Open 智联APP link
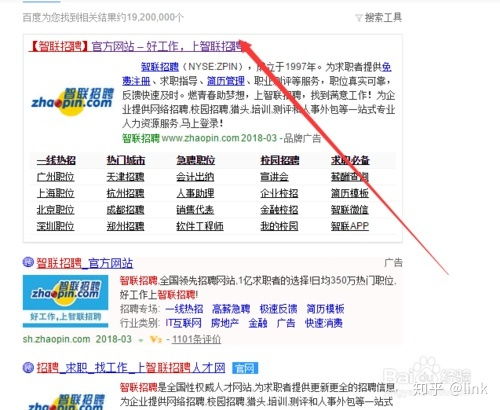The width and height of the screenshot is (500, 410). [x=350, y=226]
